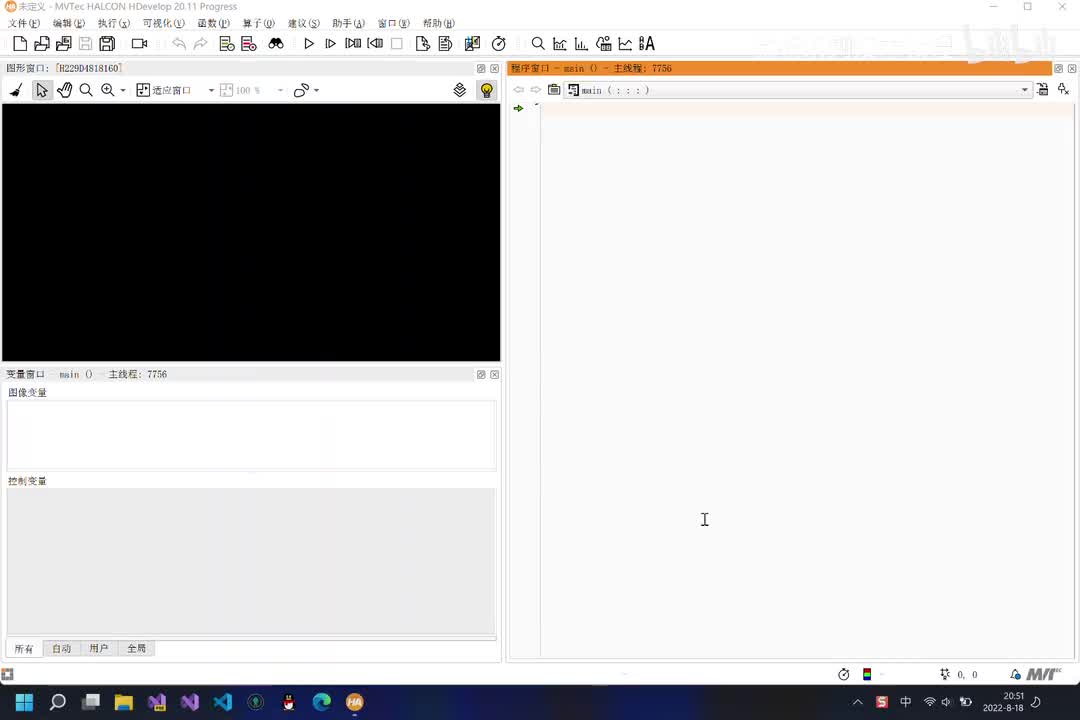
Task: Switch to the 自动 variables tab
Action: coord(61,648)
